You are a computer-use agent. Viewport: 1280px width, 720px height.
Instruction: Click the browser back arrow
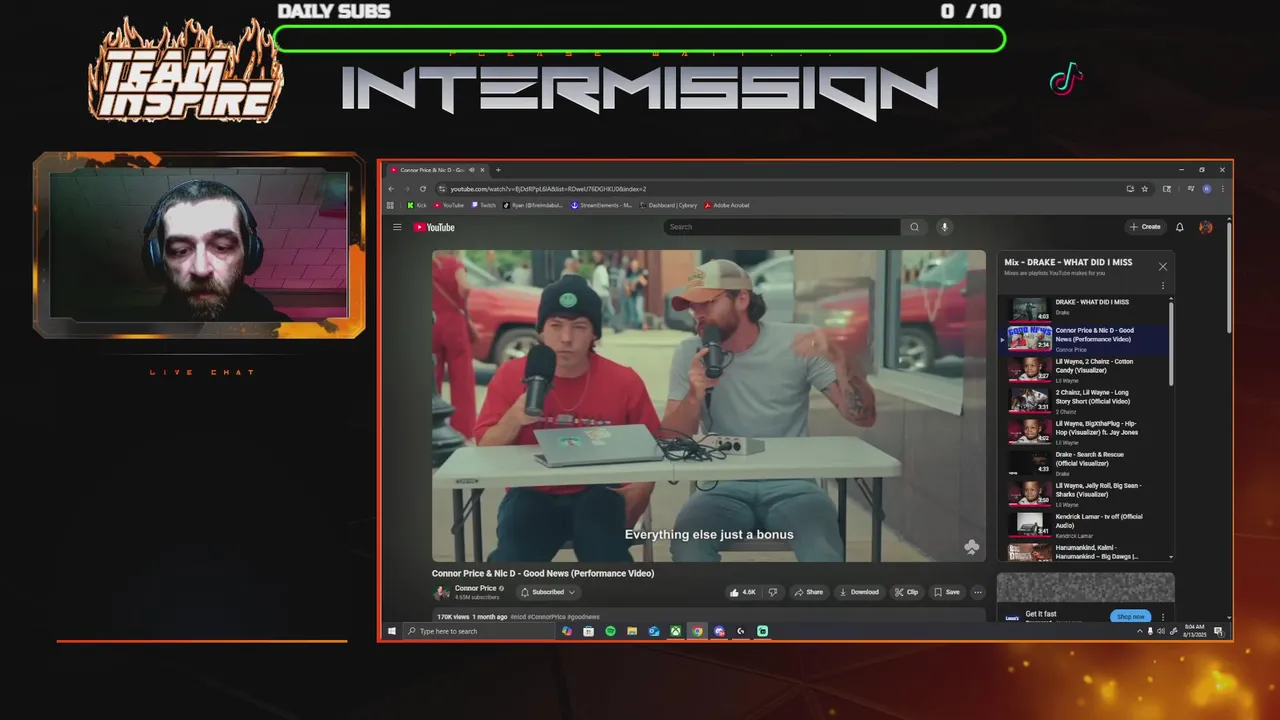coord(392,189)
